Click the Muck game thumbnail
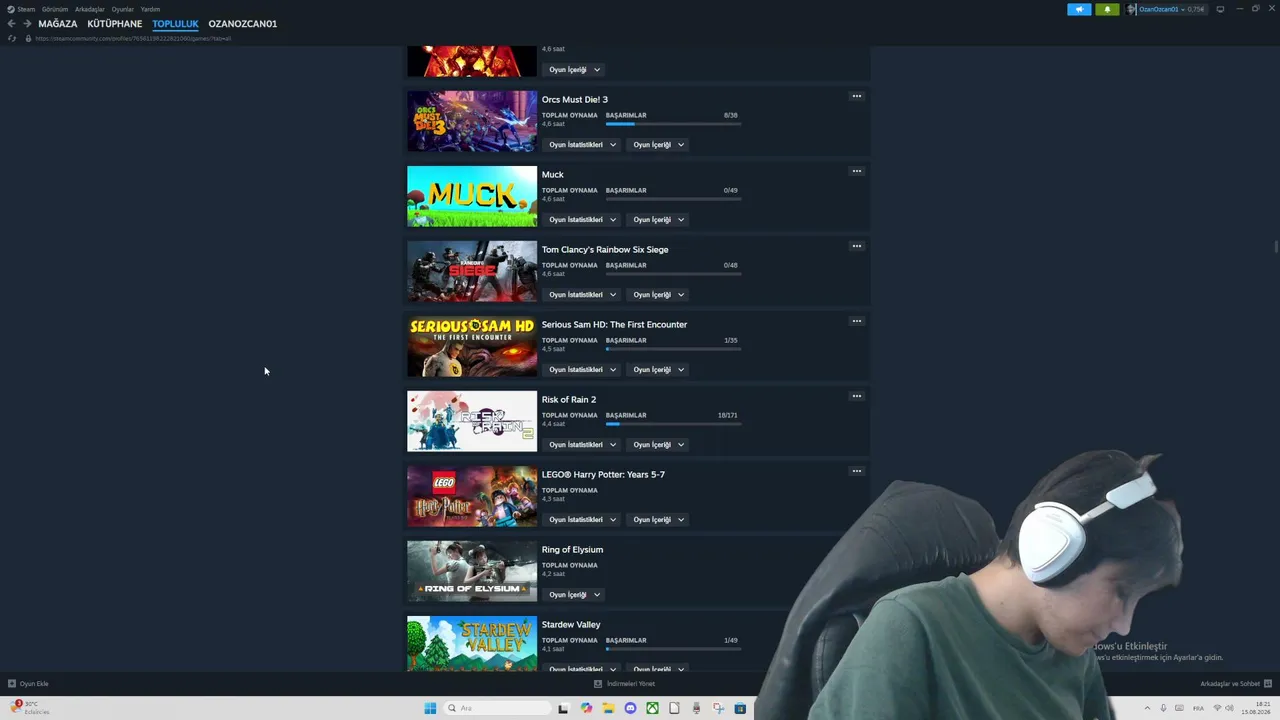This screenshot has width=1280, height=720. pyautogui.click(x=472, y=196)
